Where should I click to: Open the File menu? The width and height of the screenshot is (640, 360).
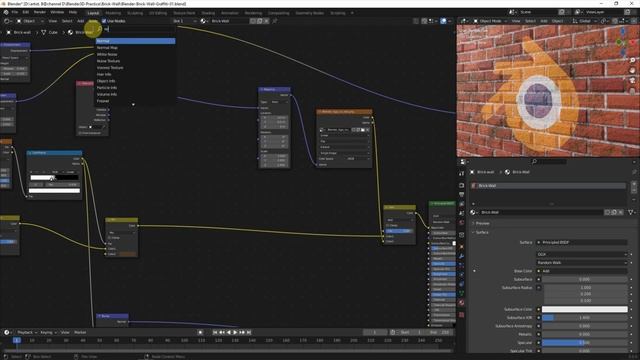[x=15, y=12]
